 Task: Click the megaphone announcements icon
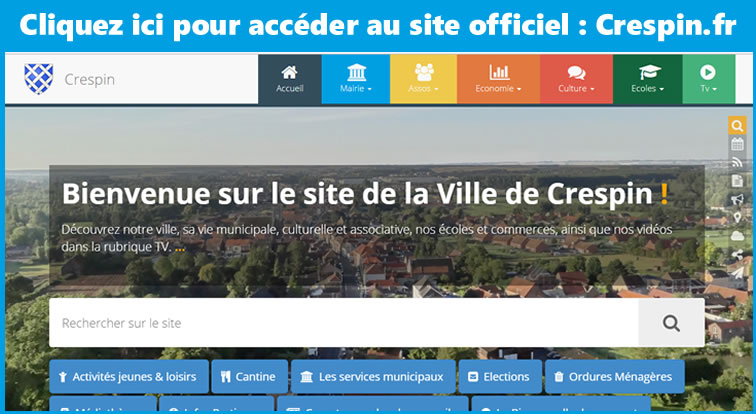(x=737, y=199)
